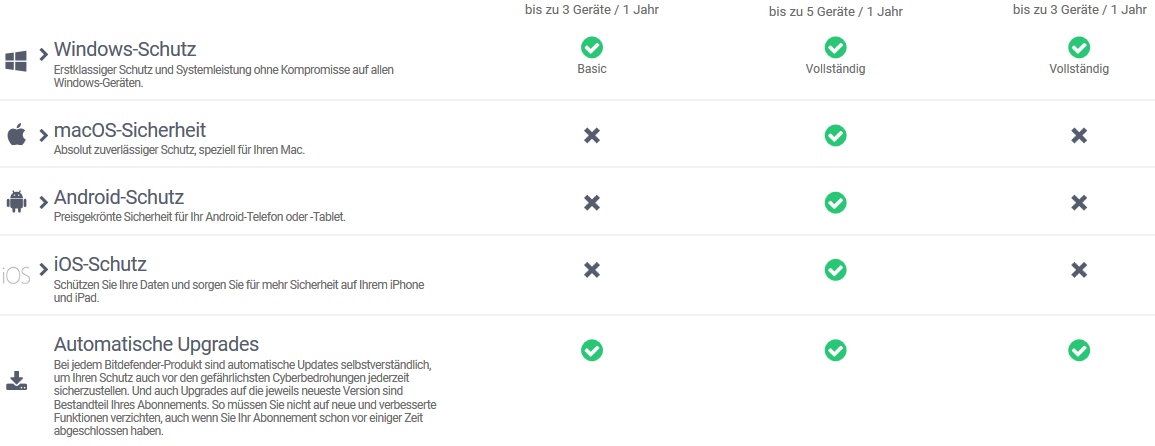This screenshot has height=446, width=1155.
Task: Click the last-column X mark for iOS-Schutz
Action: point(1079,270)
